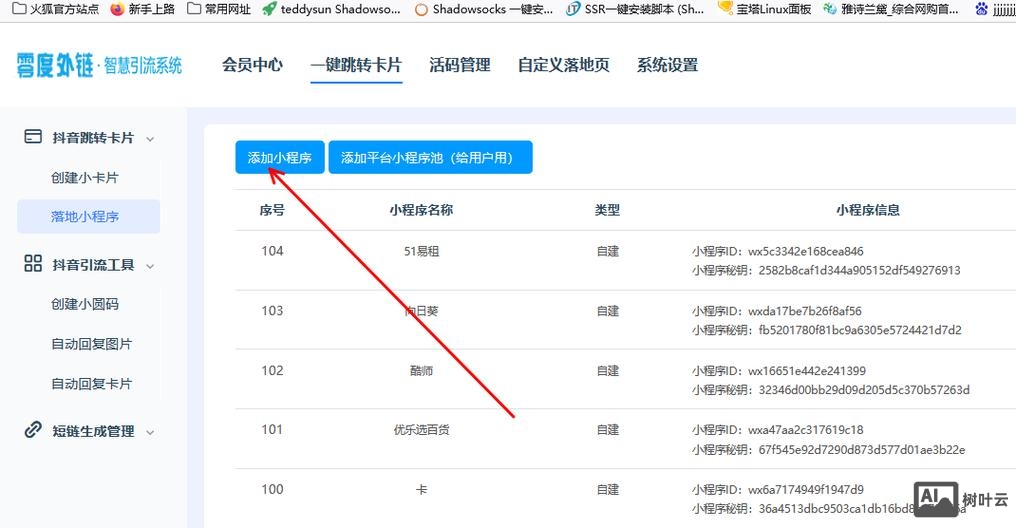Collapse the 抖音跳转卡片 sidebar group chevron
This screenshot has height=528, width=1016.
coord(150,139)
